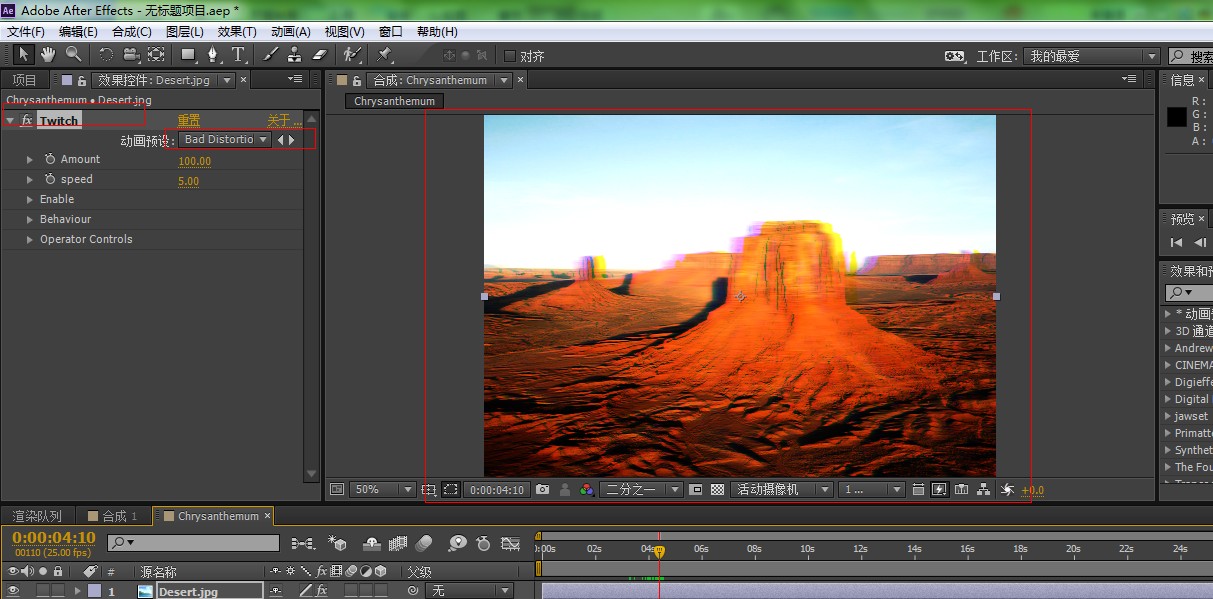The image size is (1213, 599).
Task: Select the Horizontal Type tool
Action: click(238, 55)
